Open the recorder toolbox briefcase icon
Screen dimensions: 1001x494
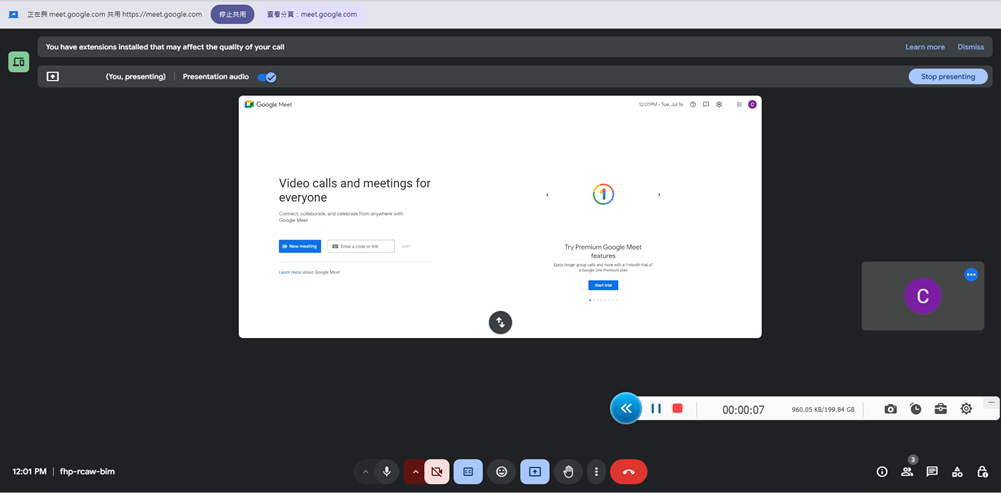pos(940,409)
